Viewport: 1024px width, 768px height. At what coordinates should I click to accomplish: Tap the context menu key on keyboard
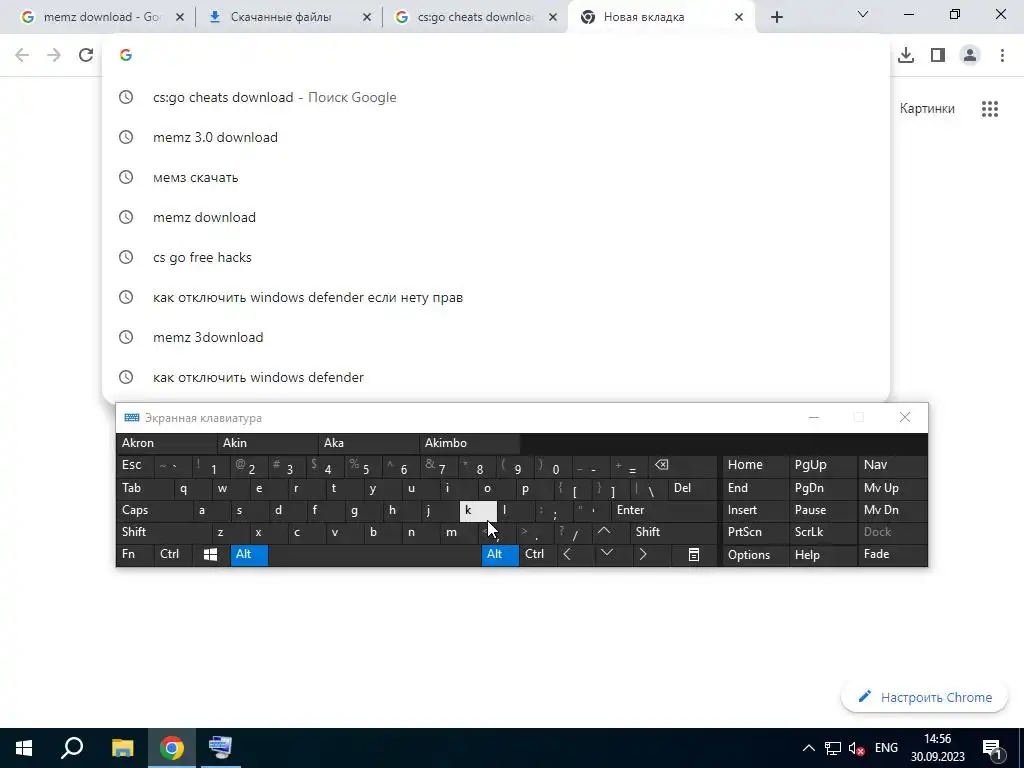pos(694,554)
